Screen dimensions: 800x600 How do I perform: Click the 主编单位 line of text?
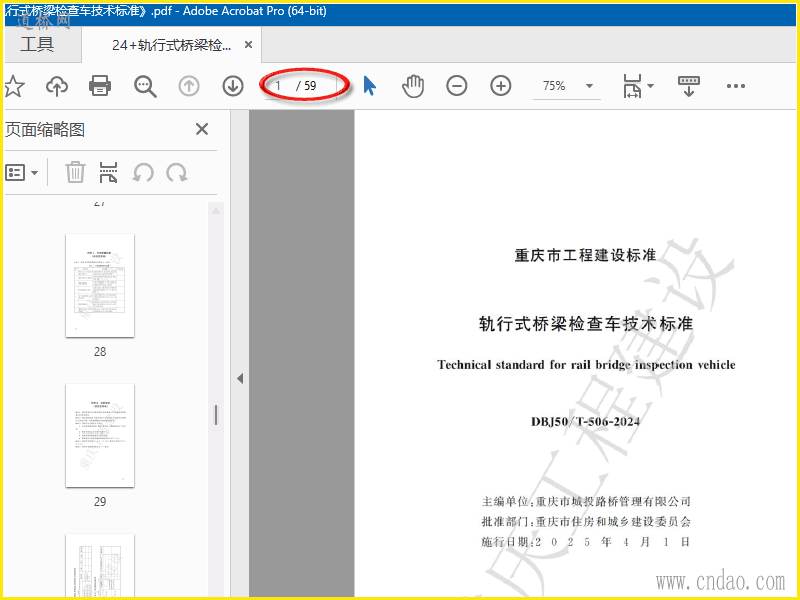[x=586, y=502]
